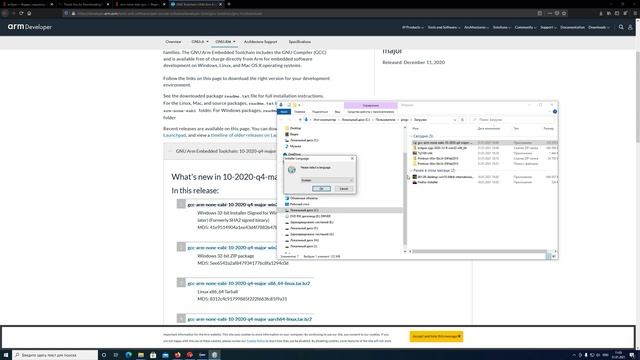640x360 pixels.
Task: Click the web page vertical scrollbar
Action: [x=637, y=97]
